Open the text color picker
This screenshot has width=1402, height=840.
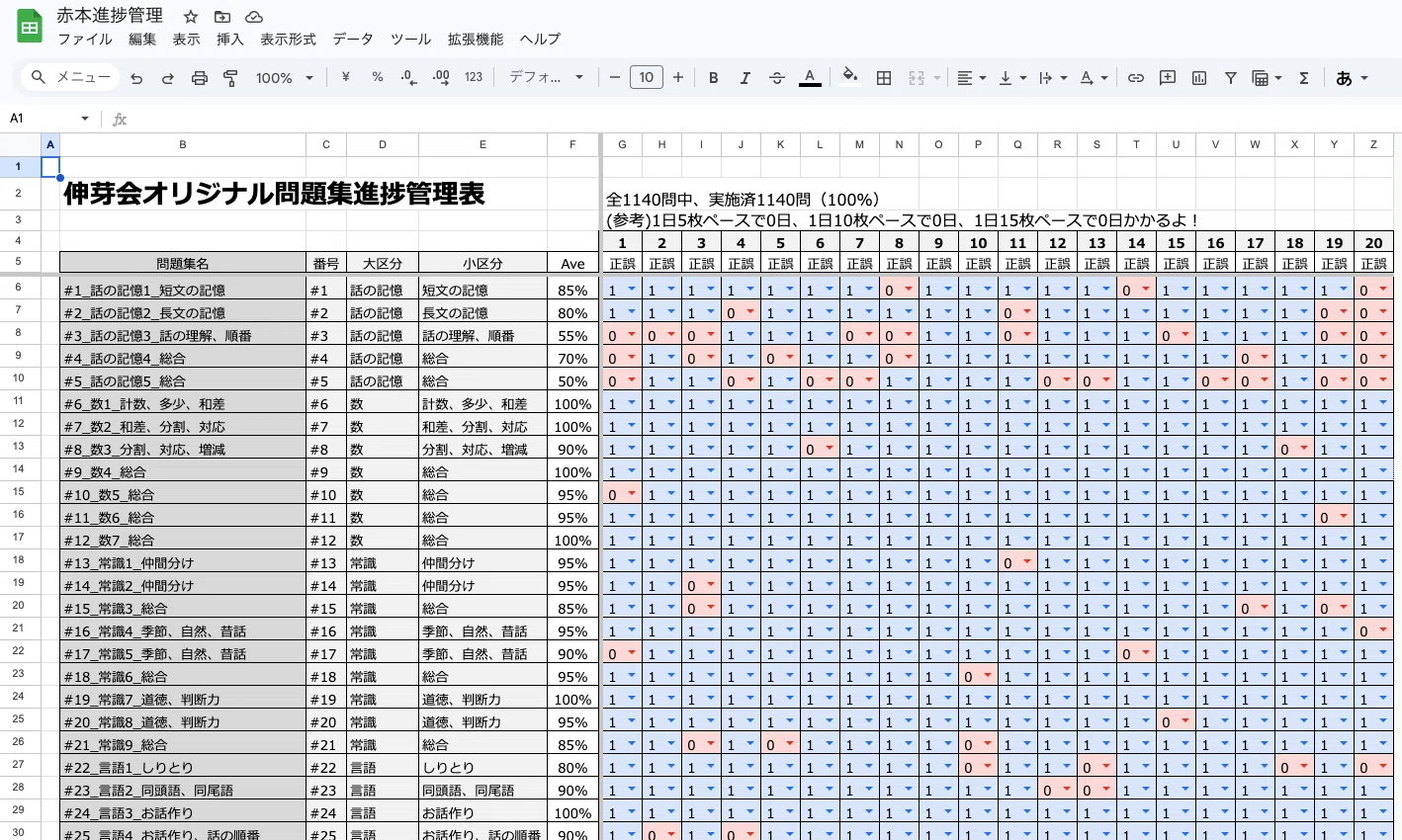pos(810,77)
